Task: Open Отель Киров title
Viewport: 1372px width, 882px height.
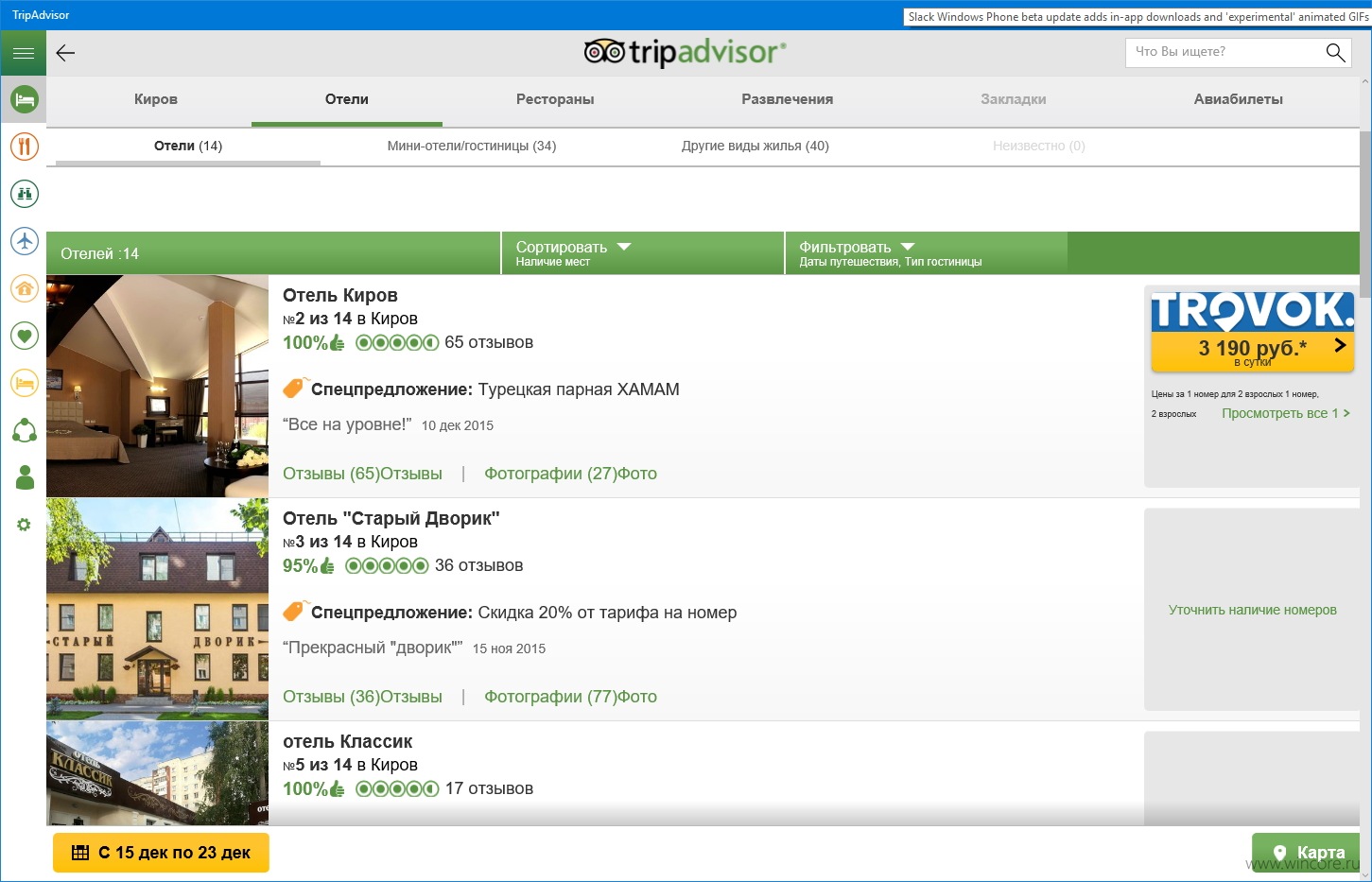Action: (x=340, y=295)
